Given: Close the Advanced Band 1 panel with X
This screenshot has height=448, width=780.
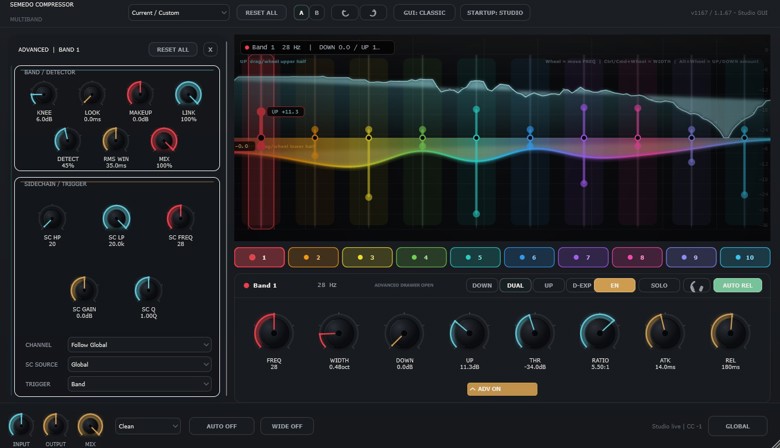Looking at the screenshot, I should pyautogui.click(x=210, y=50).
